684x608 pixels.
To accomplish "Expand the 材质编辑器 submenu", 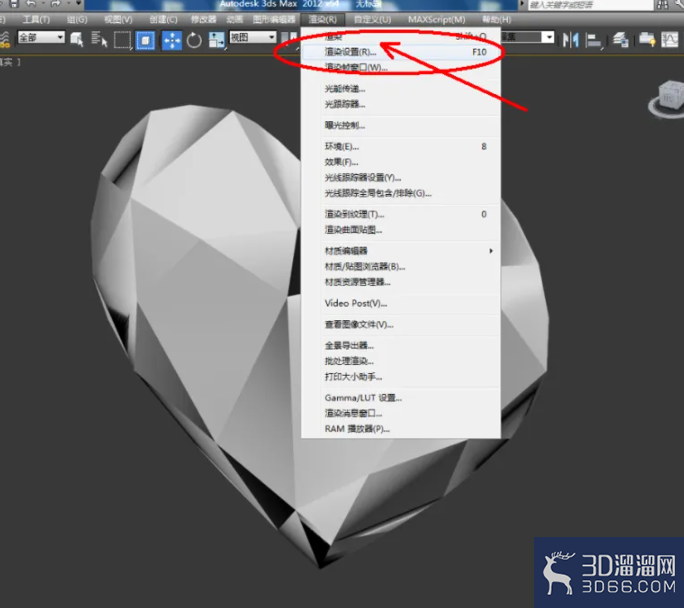I will tap(400, 251).
